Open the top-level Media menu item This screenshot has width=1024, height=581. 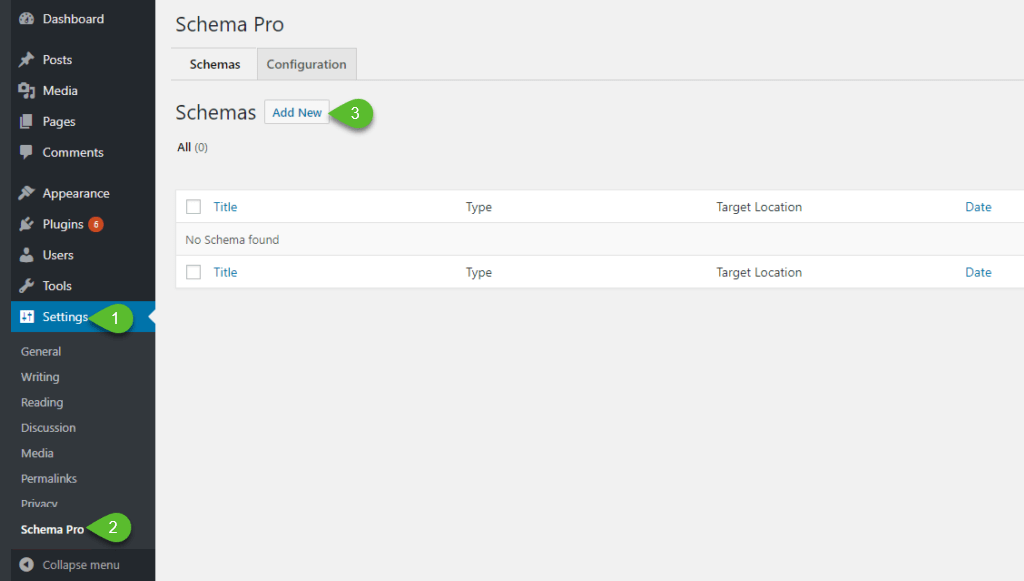[60, 91]
